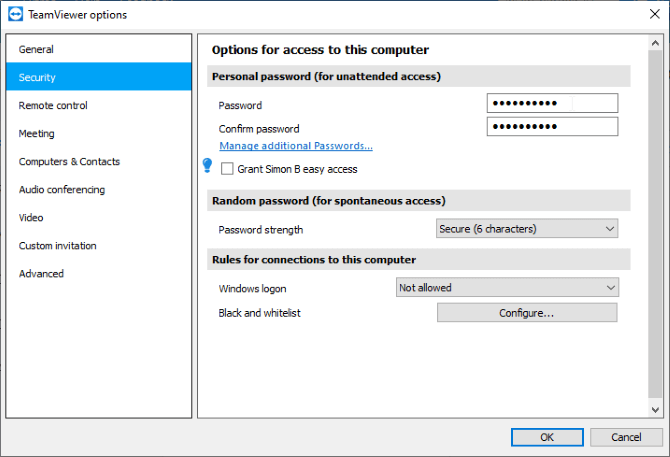This screenshot has height=457, width=670.
Task: Click the Password strength label
Action: point(261,230)
